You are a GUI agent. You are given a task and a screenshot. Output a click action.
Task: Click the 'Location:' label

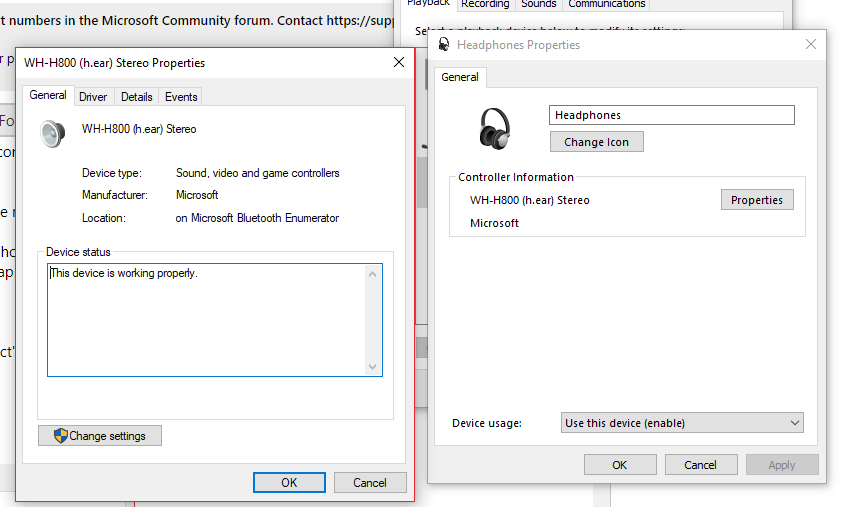(x=103, y=218)
